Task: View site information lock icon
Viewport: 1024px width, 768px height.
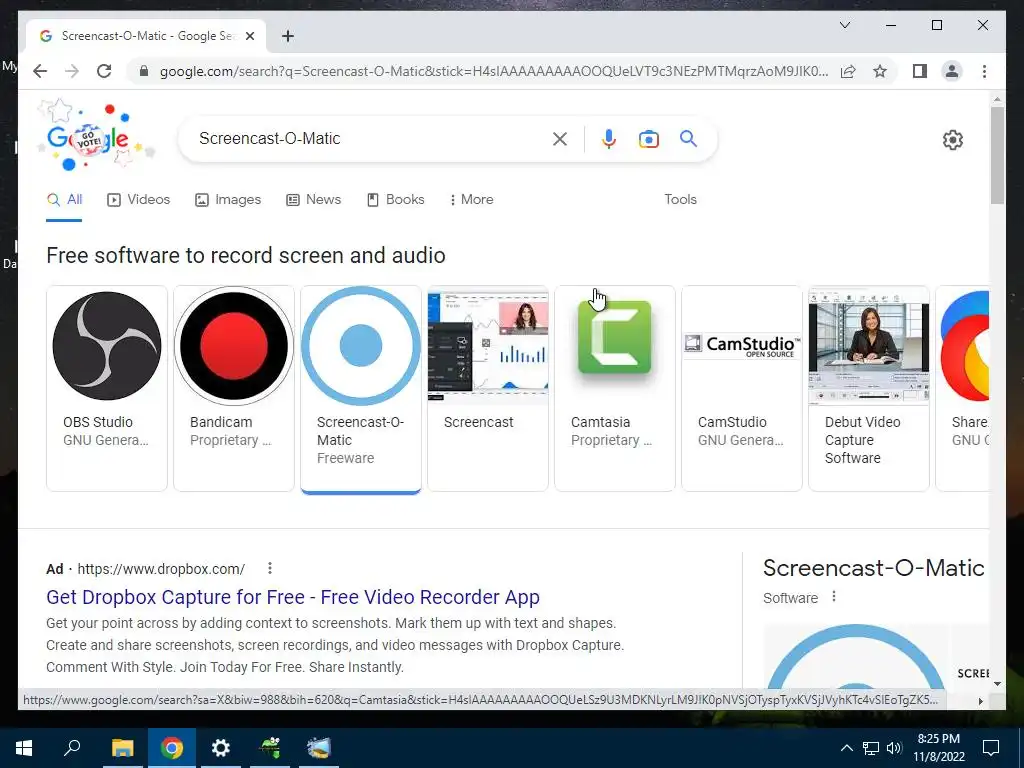Action: click(x=144, y=71)
